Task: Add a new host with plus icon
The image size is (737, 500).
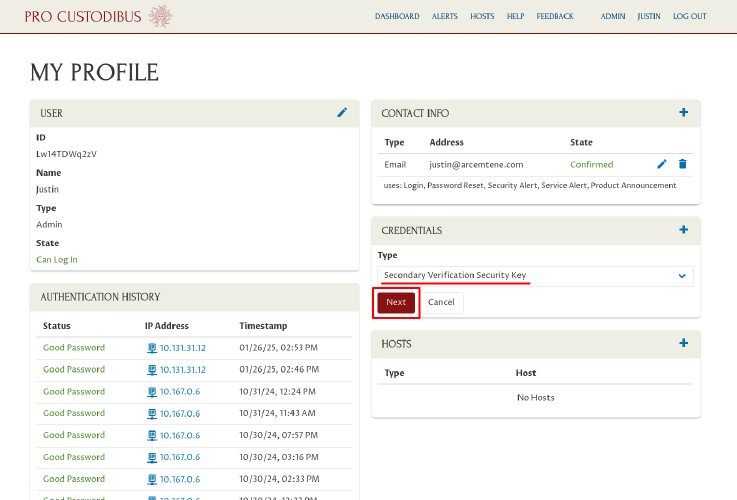Action: point(683,343)
